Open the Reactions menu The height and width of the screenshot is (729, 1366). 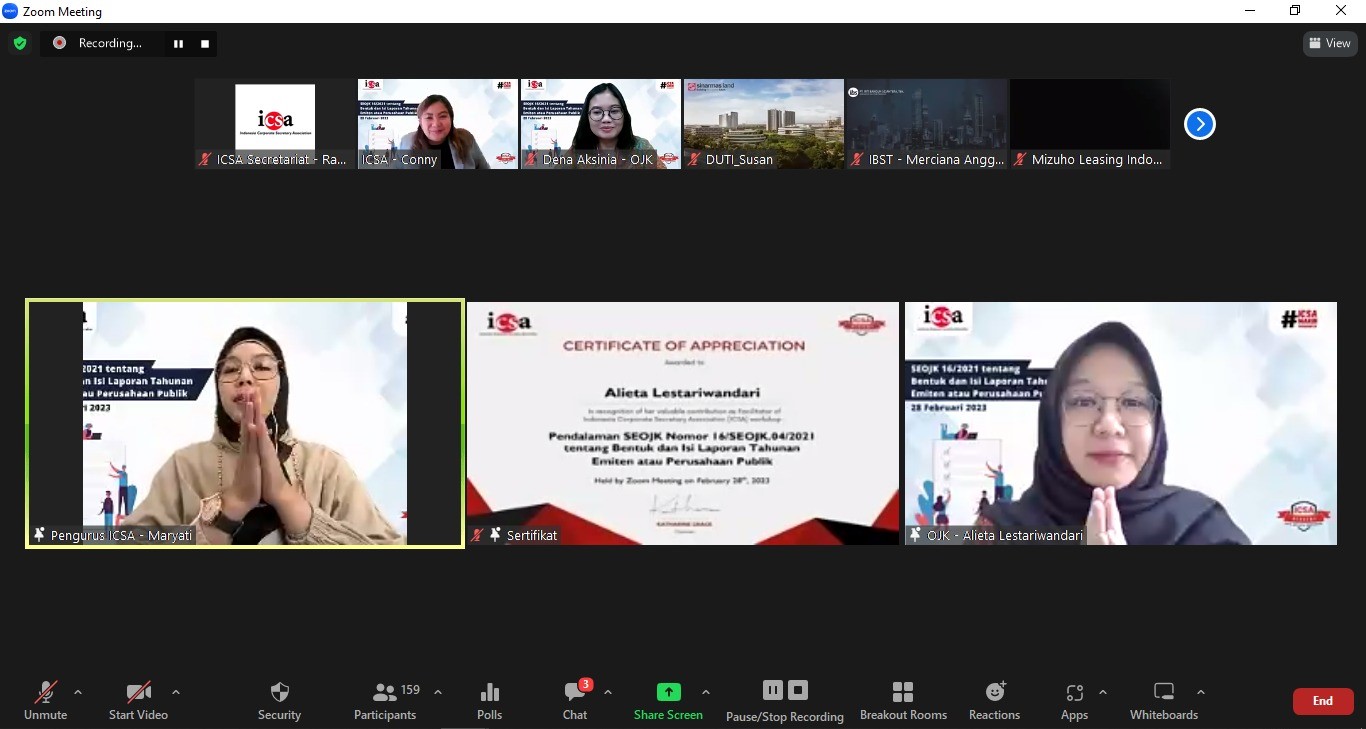click(994, 701)
